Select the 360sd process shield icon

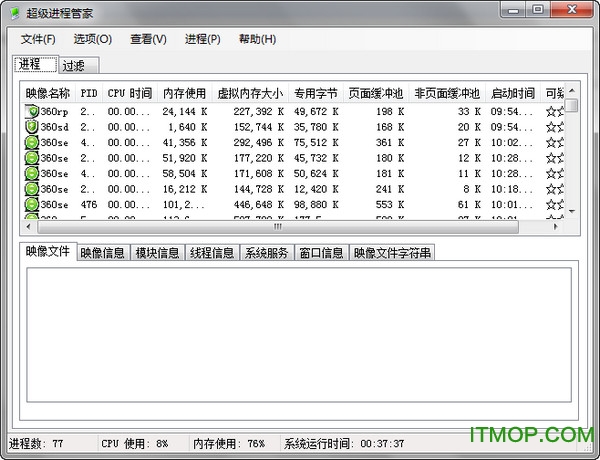pos(32,127)
